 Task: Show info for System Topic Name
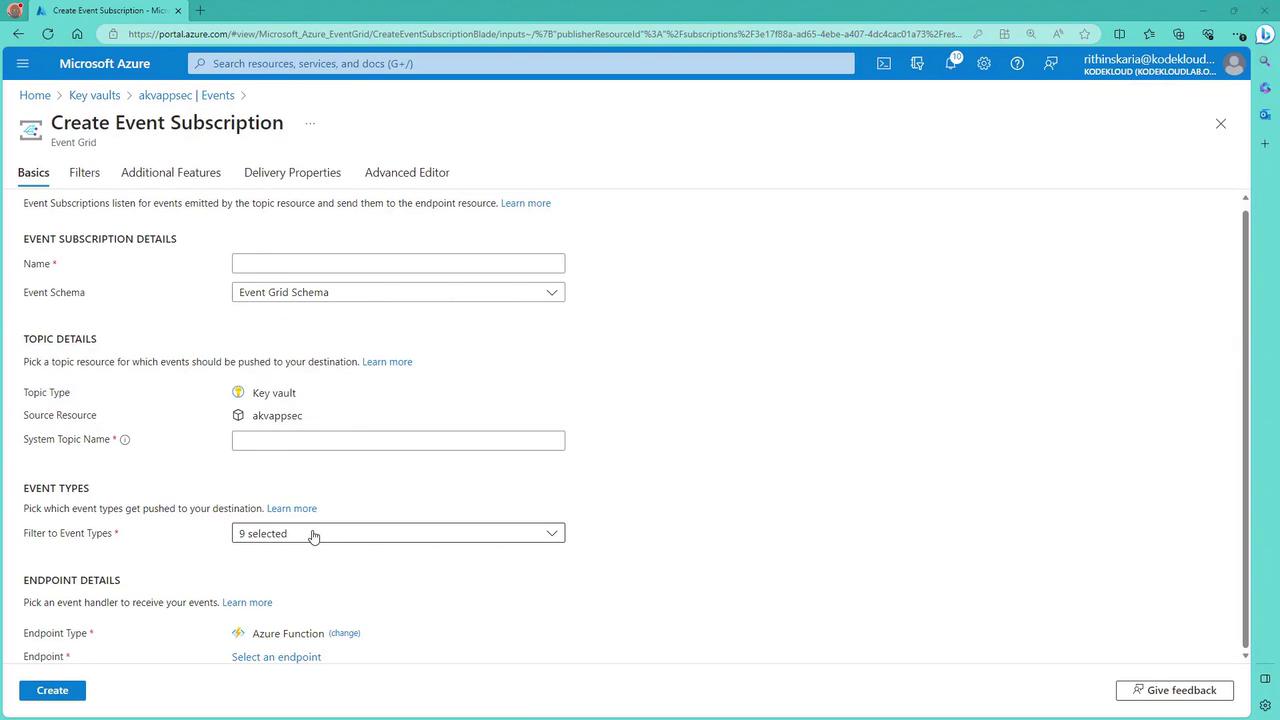click(125, 440)
